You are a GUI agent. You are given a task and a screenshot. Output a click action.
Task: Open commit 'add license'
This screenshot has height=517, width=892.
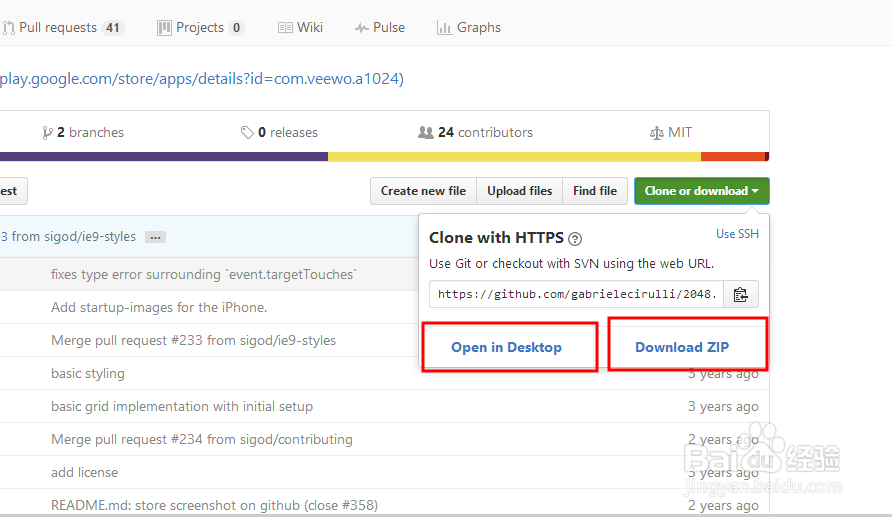pos(84,472)
